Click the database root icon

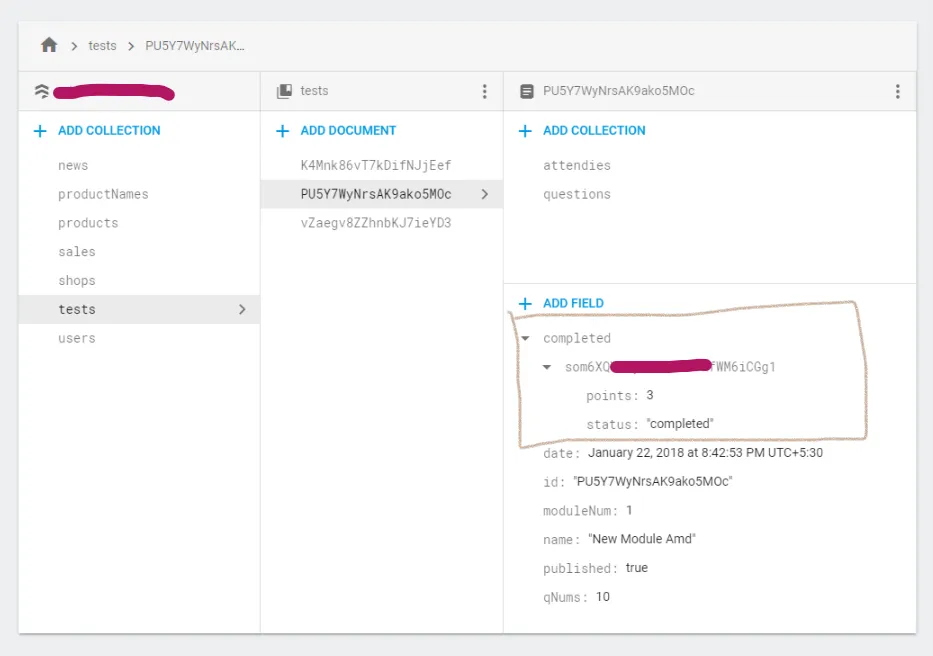[41, 91]
